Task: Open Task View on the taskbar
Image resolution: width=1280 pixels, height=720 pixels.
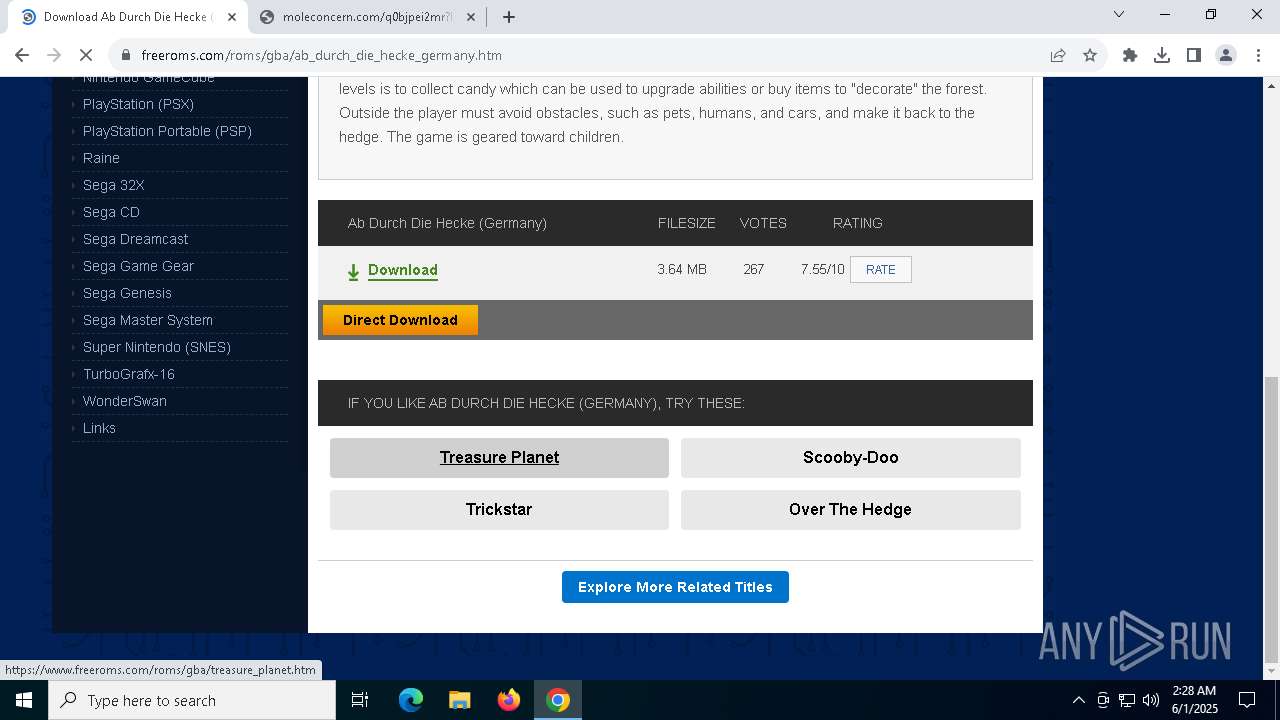Action: pyautogui.click(x=360, y=700)
